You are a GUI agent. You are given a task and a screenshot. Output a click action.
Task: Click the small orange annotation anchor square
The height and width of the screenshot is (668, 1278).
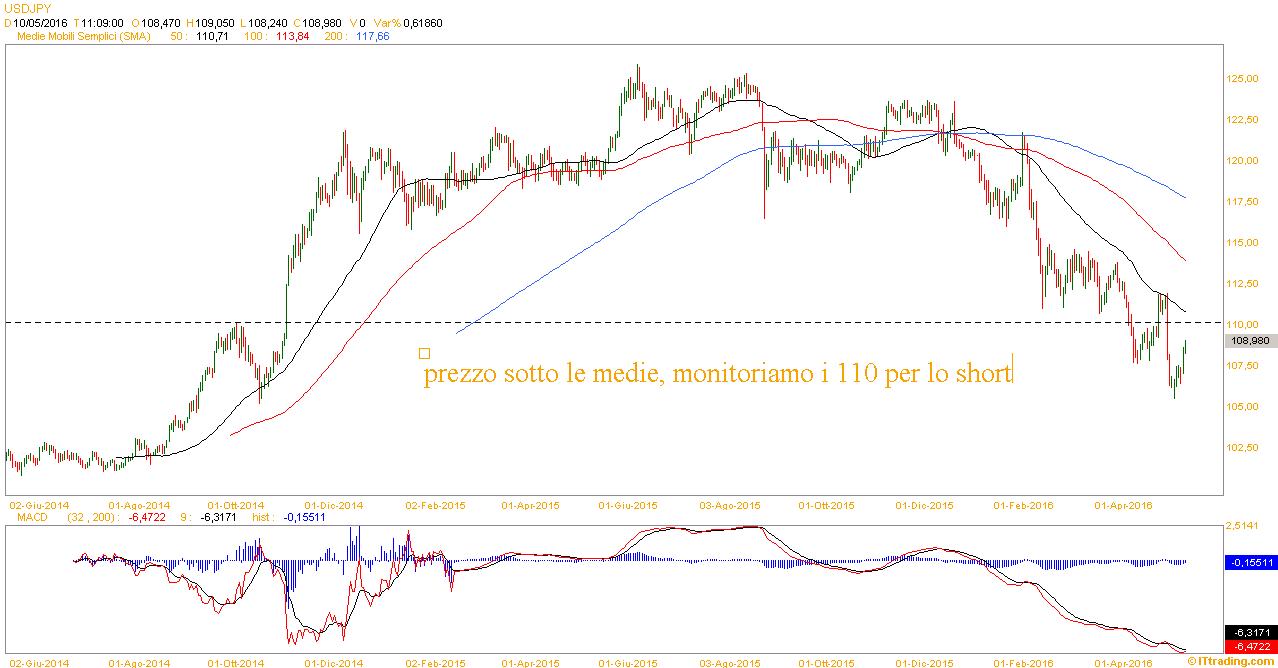click(424, 353)
